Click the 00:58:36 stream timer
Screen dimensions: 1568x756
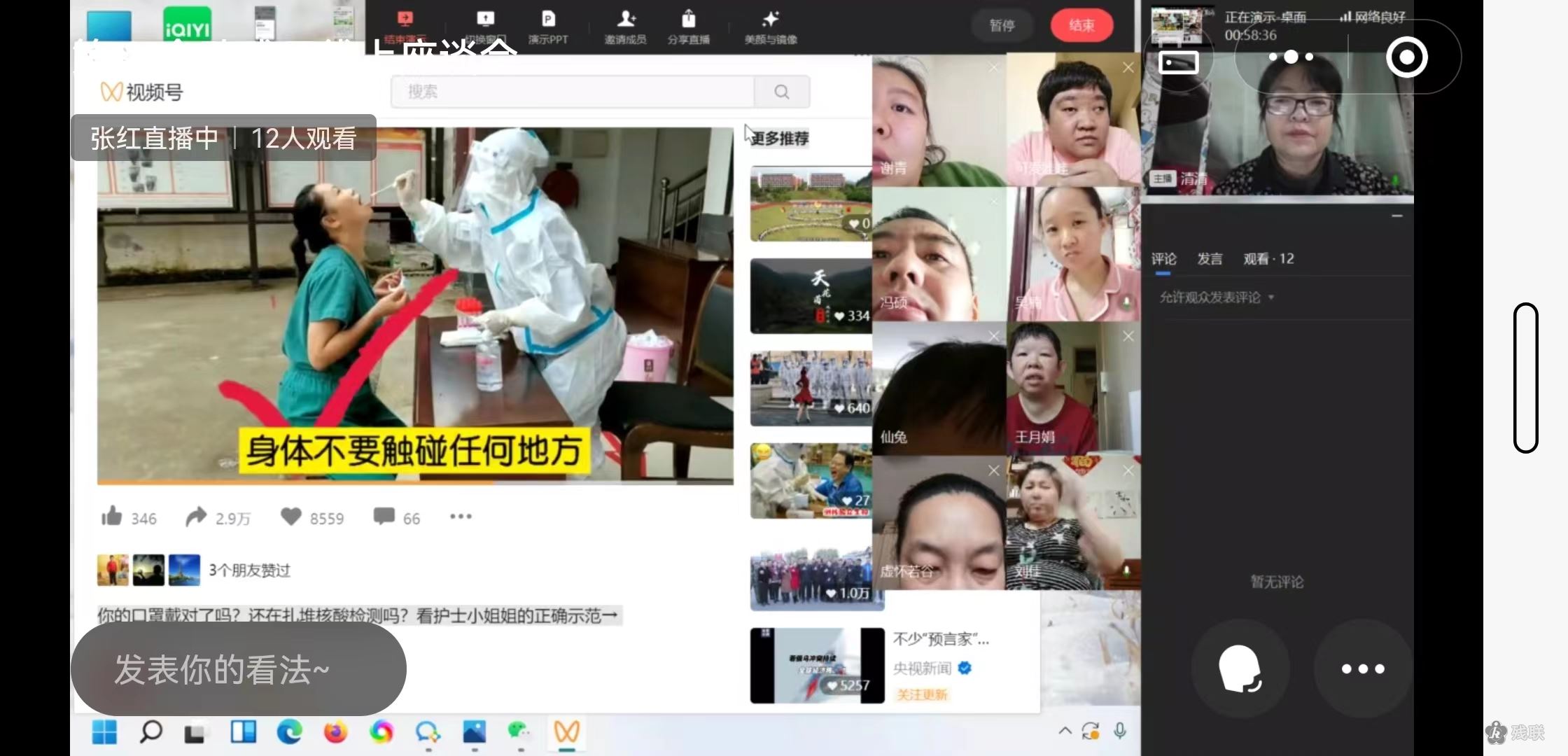point(1250,35)
